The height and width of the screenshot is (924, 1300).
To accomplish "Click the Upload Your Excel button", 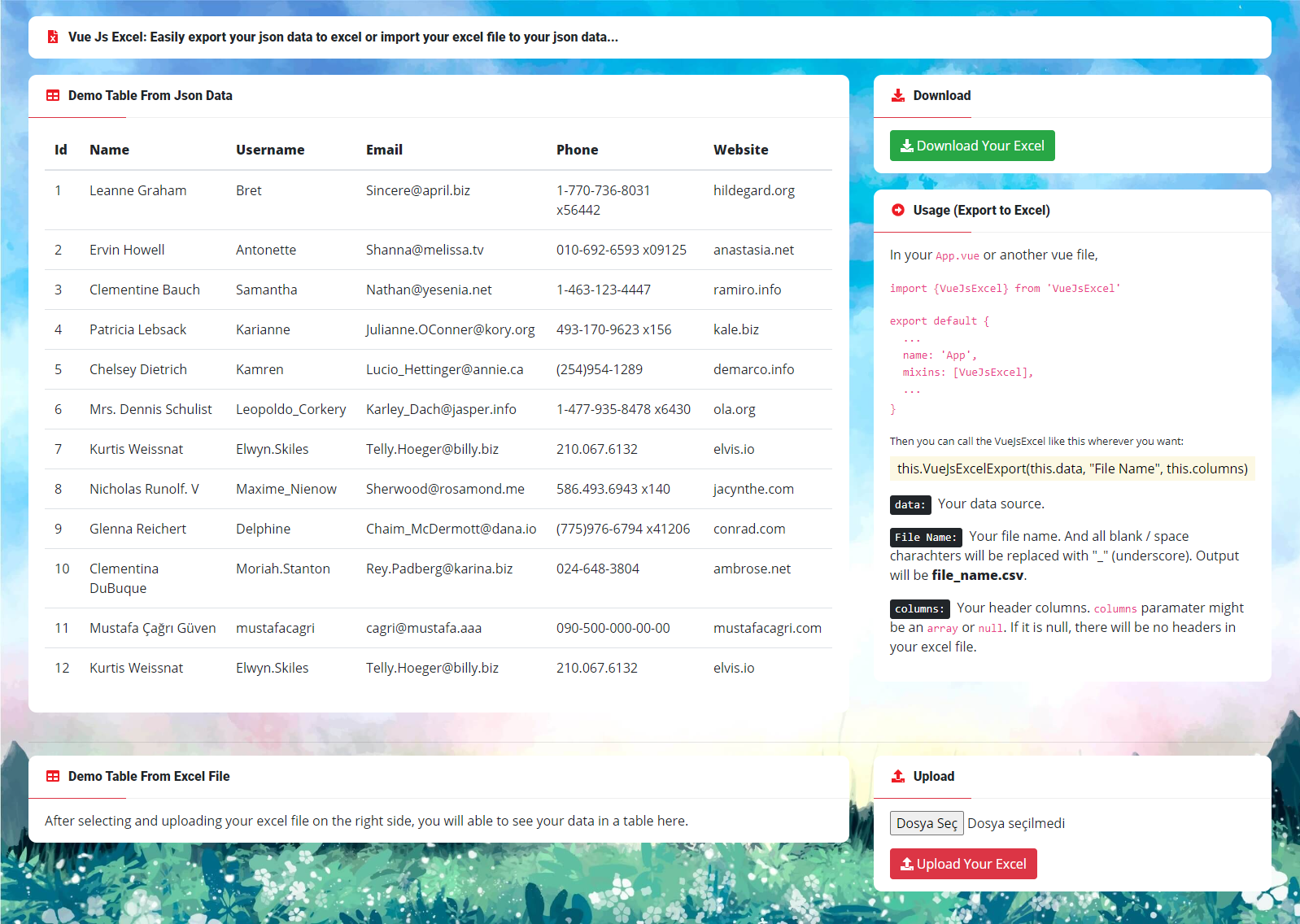I will (x=963, y=864).
